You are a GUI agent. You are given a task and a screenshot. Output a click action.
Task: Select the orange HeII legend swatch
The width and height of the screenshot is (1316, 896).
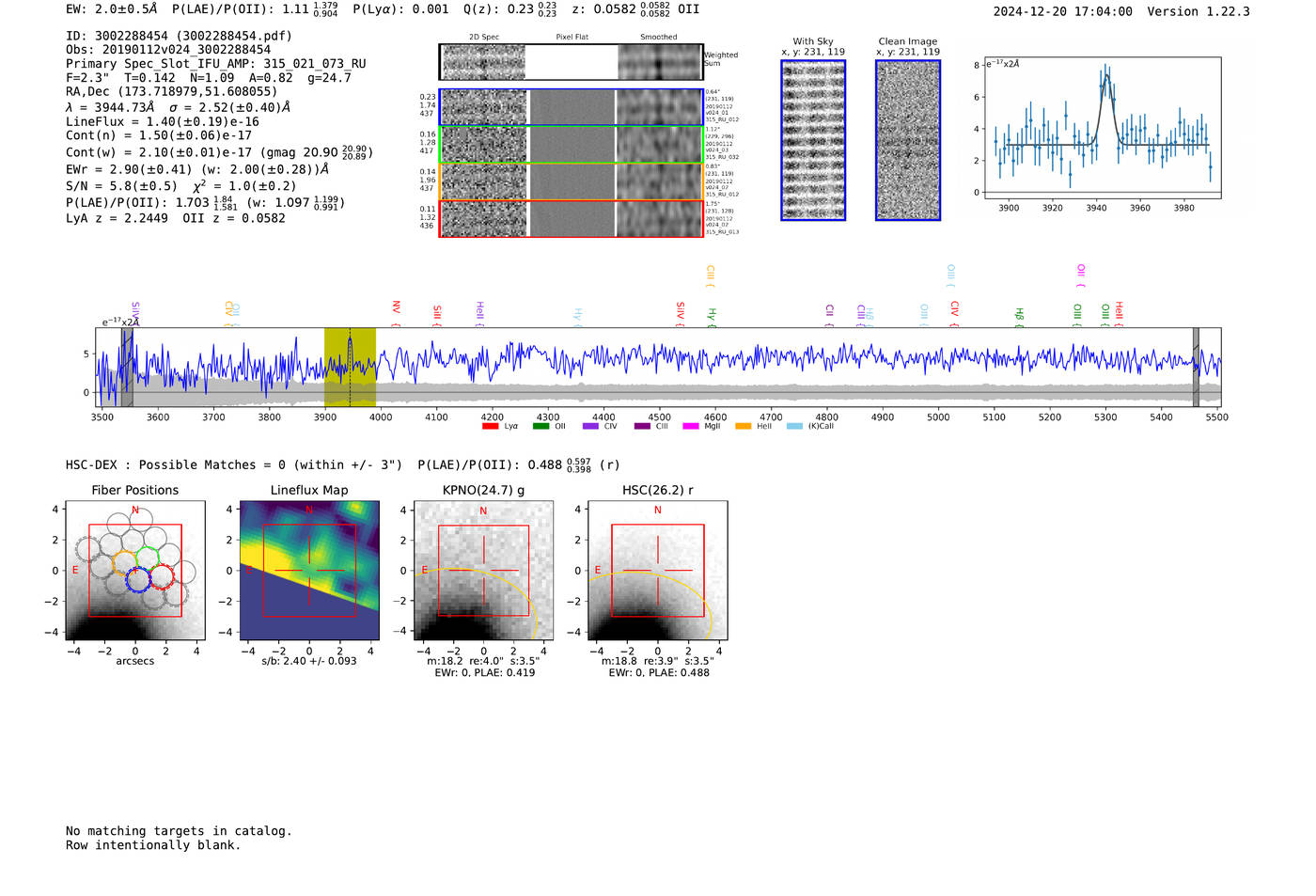point(743,426)
